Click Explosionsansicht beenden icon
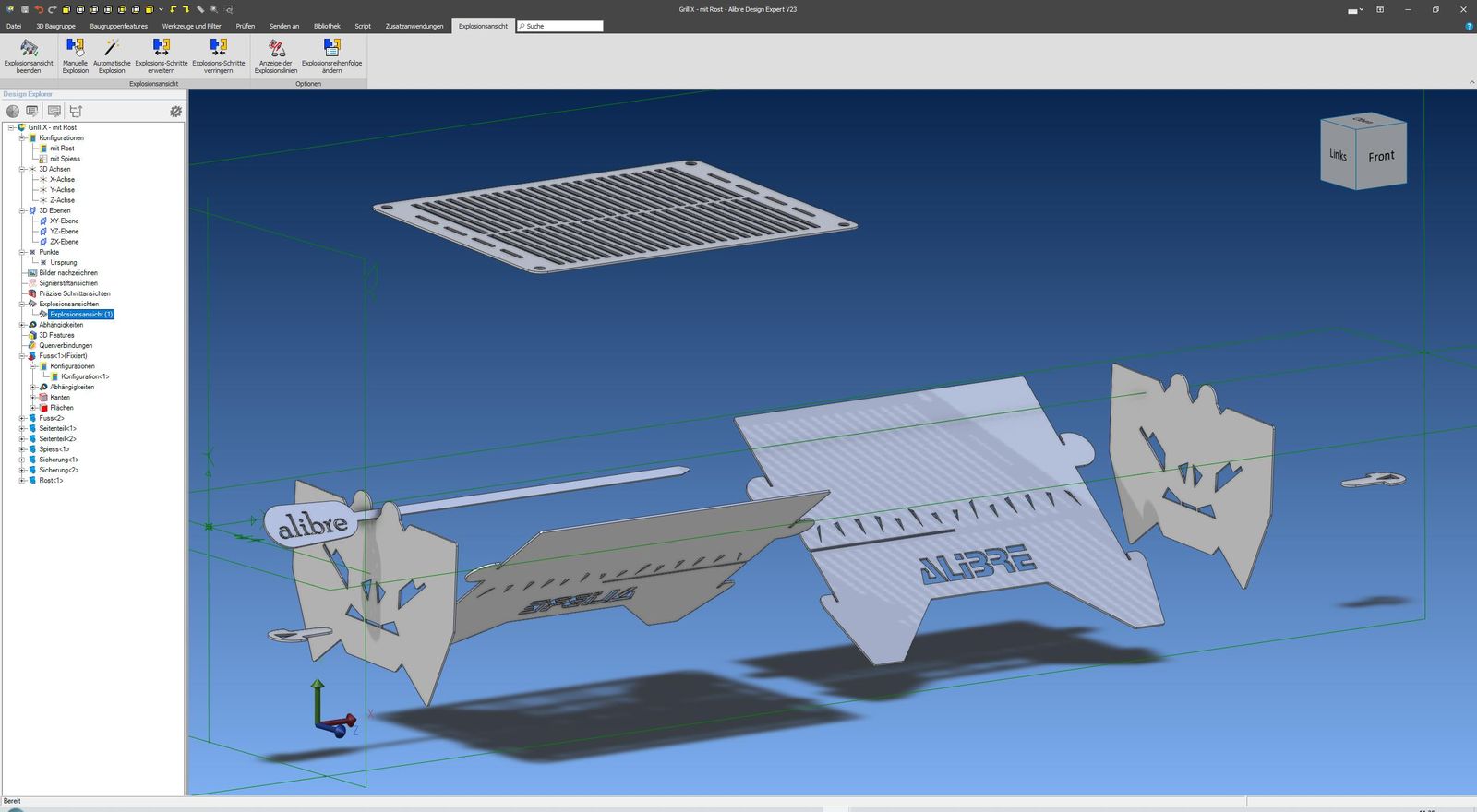This screenshot has height=812, width=1477. (x=29, y=48)
